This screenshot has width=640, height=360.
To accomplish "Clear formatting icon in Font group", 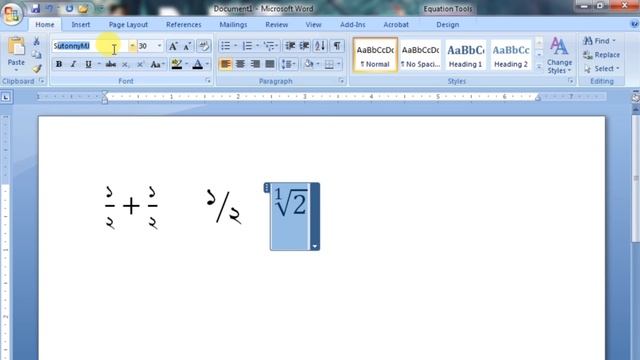I will 203,46.
